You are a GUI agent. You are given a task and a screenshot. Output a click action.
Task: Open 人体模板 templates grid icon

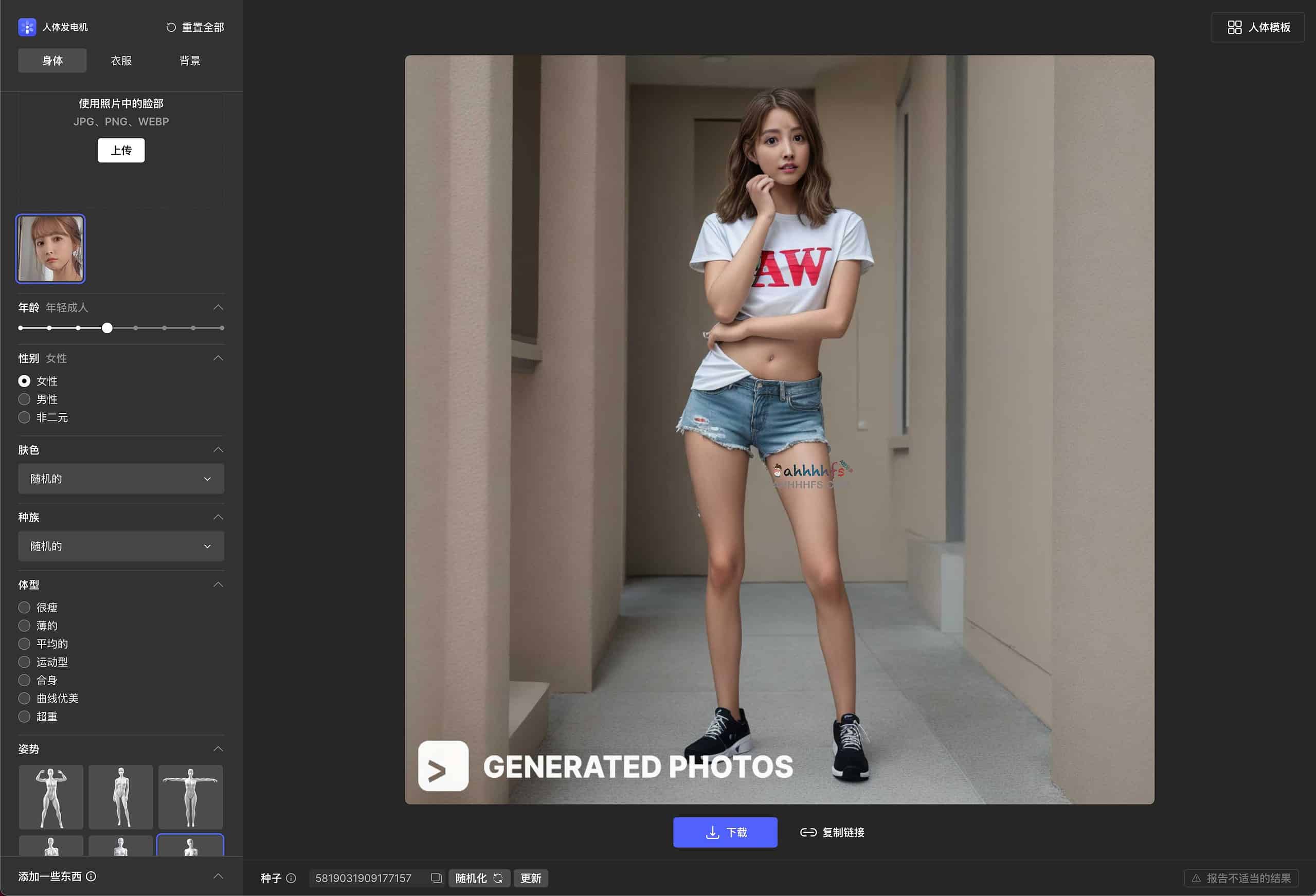click(1234, 27)
